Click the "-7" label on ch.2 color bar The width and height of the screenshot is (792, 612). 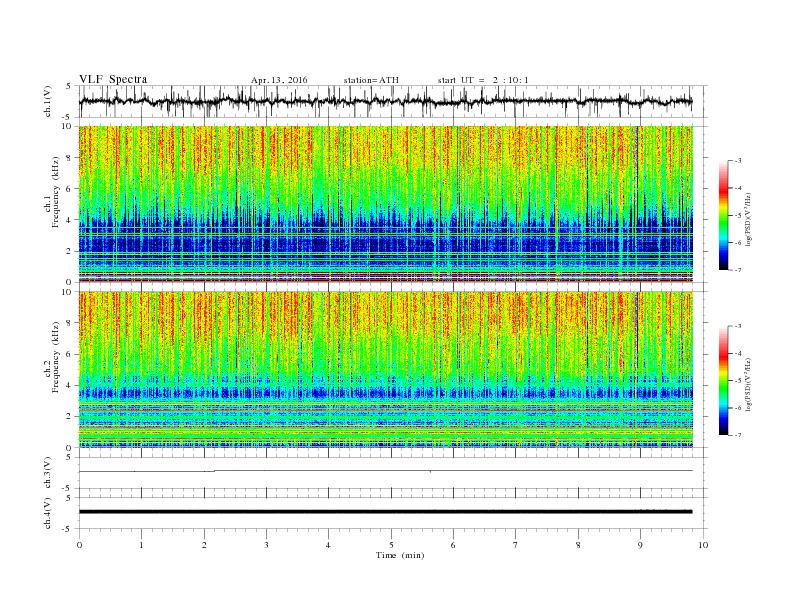coord(737,435)
